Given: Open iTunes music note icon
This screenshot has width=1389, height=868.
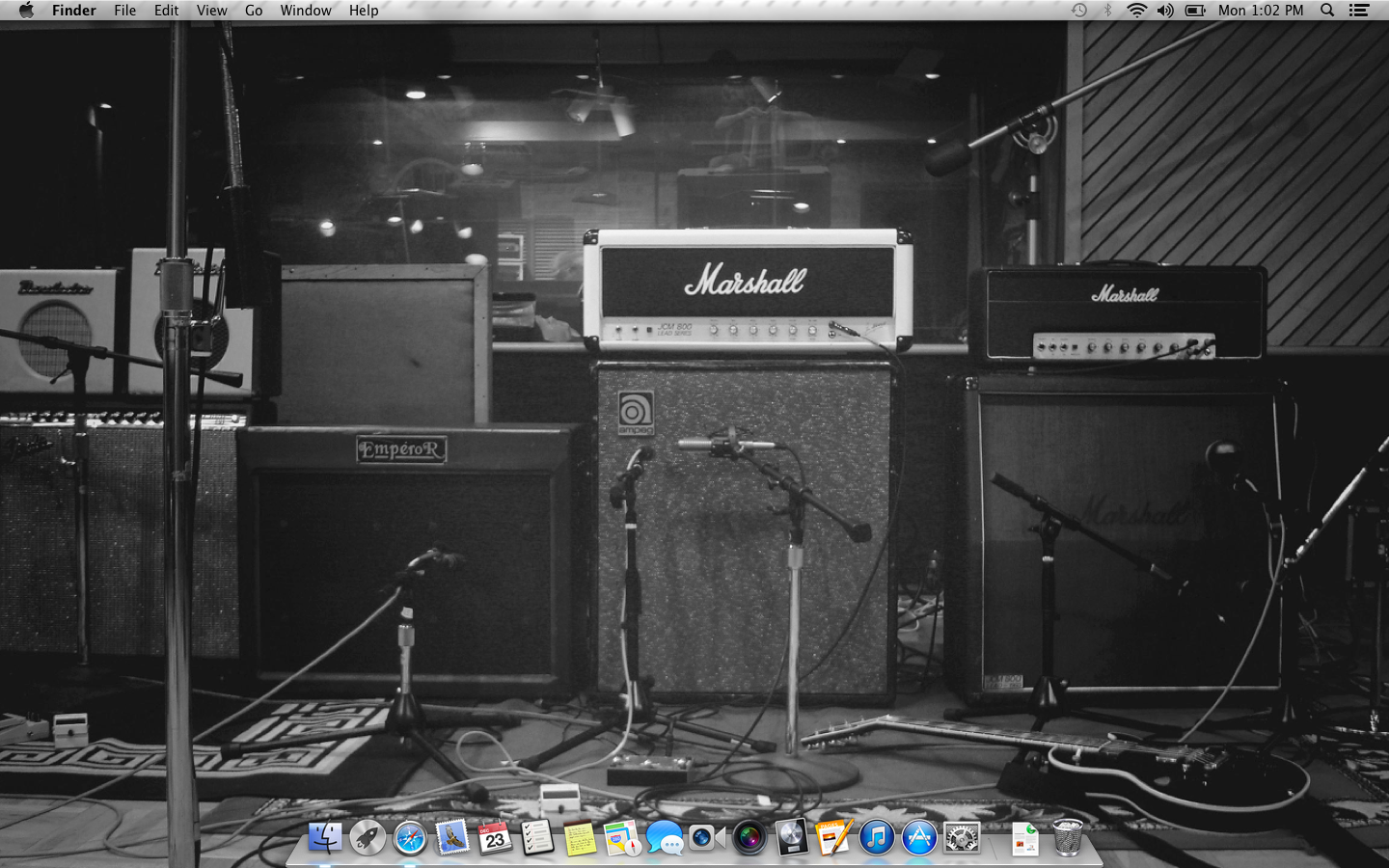Looking at the screenshot, I should pyautogui.click(x=877, y=837).
